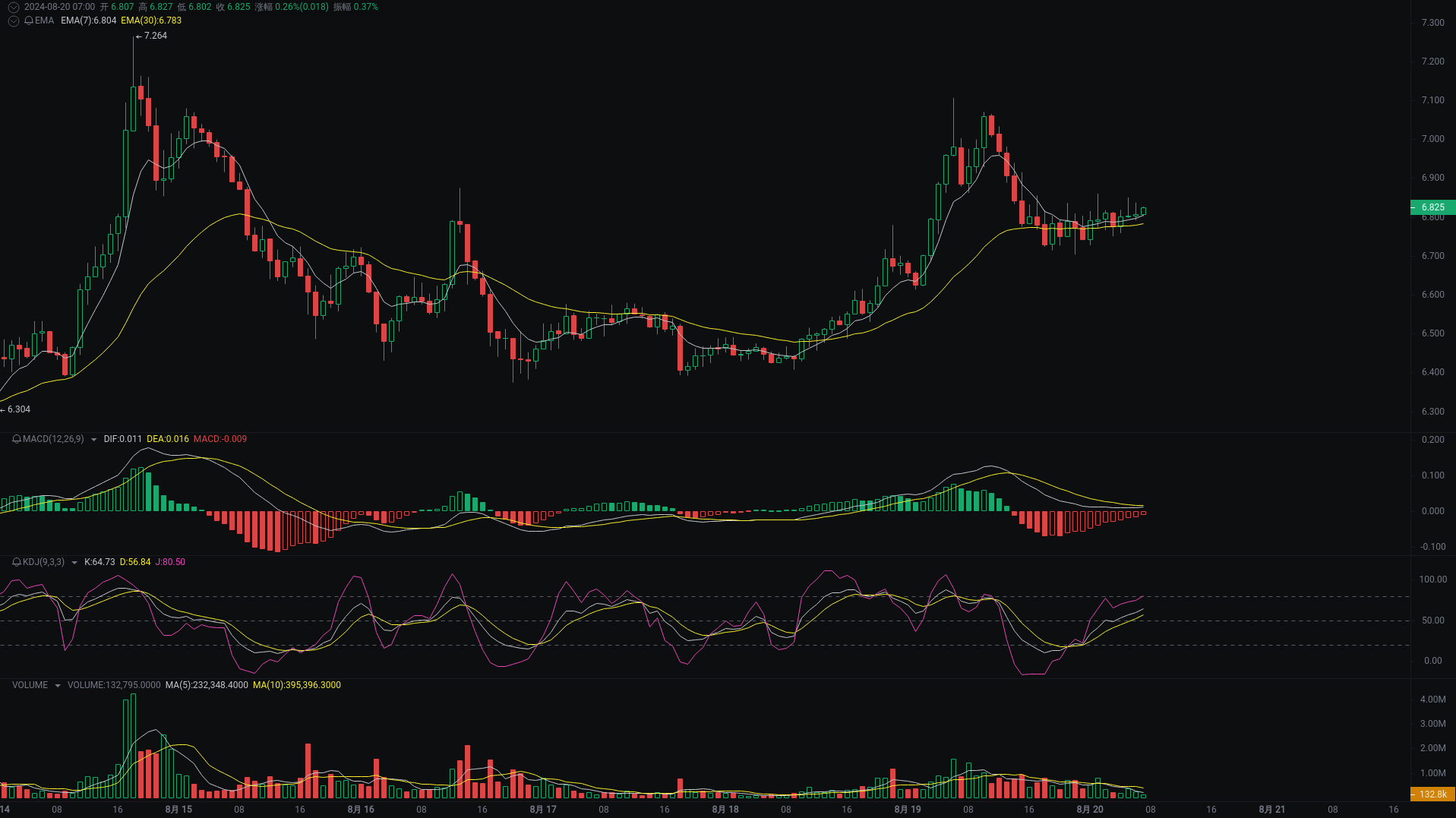The height and width of the screenshot is (818, 1456).
Task: Click the 4.00M volume axis label
Action: tap(1433, 700)
